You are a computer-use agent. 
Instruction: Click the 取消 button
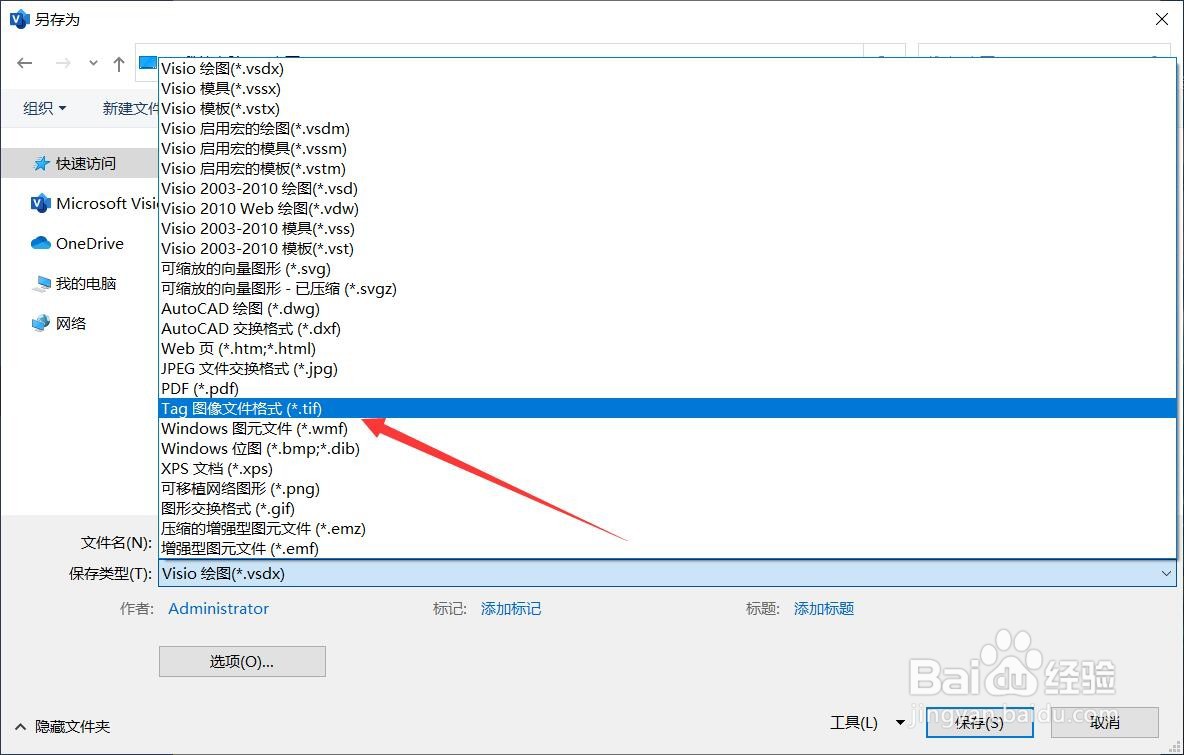point(1105,723)
